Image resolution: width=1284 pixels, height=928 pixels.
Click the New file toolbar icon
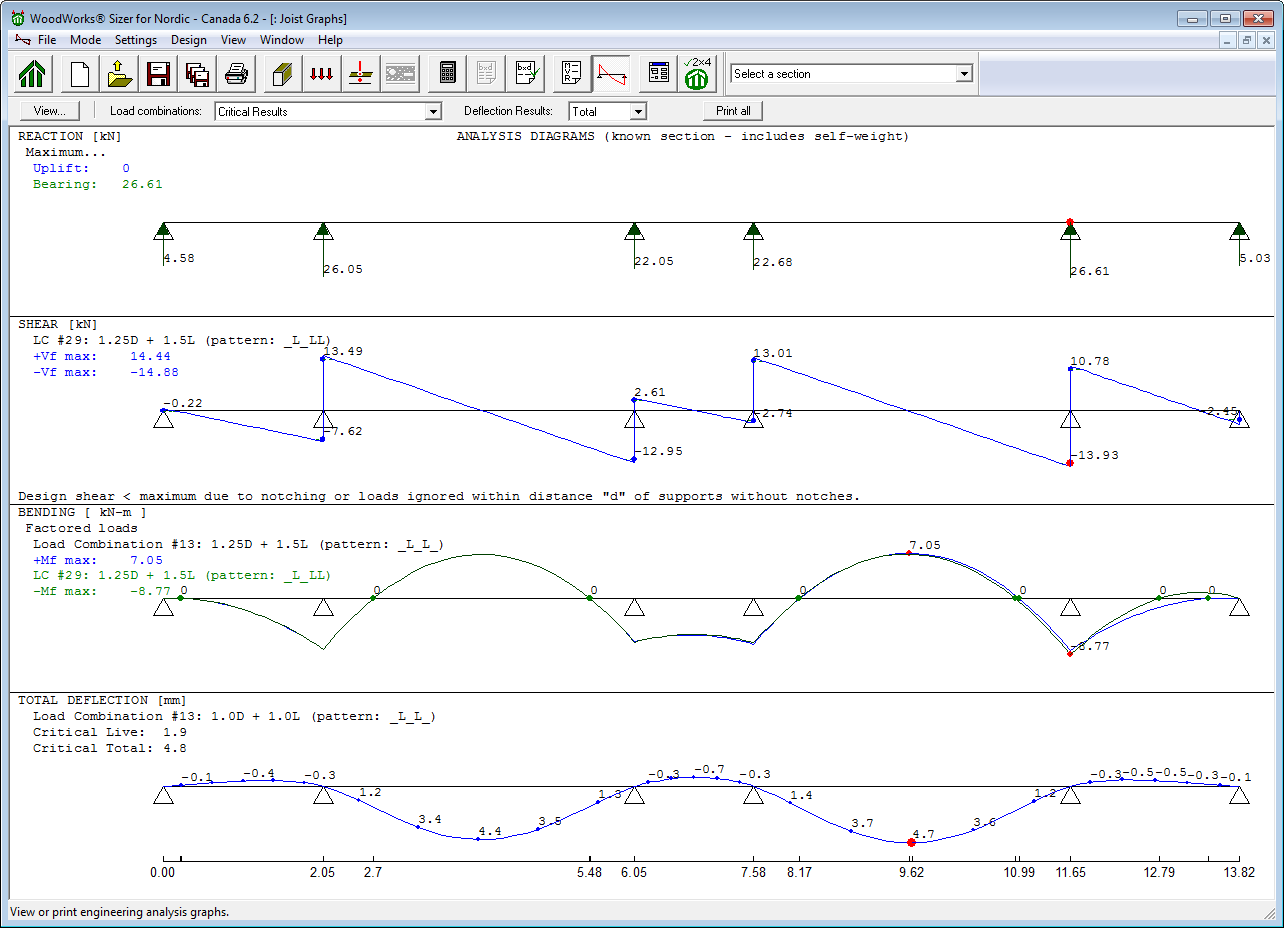tap(80, 74)
